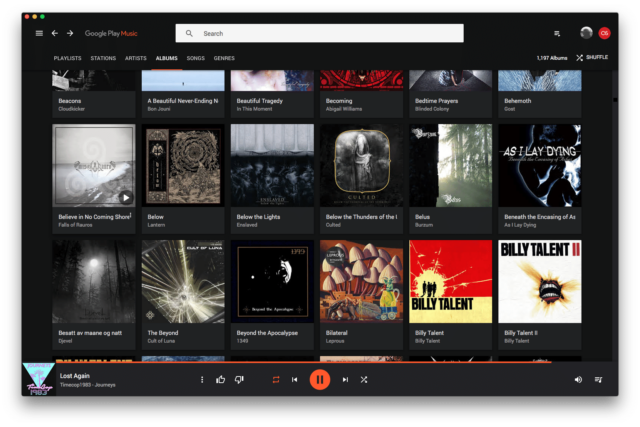This screenshot has width=640, height=427.
Task: Click the artist name Leprous
Action: click(x=335, y=341)
